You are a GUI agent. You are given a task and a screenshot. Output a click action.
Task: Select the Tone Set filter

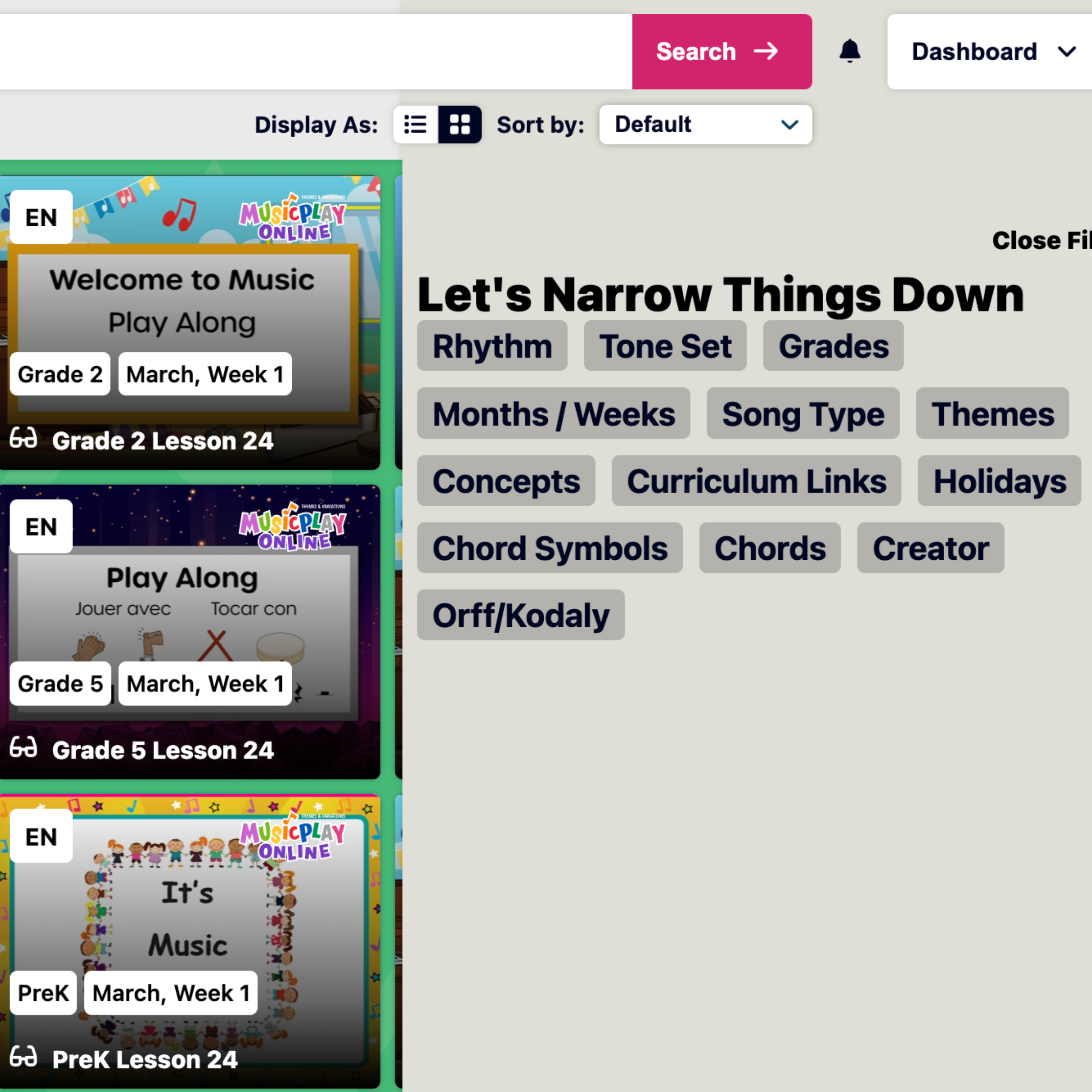click(x=665, y=346)
